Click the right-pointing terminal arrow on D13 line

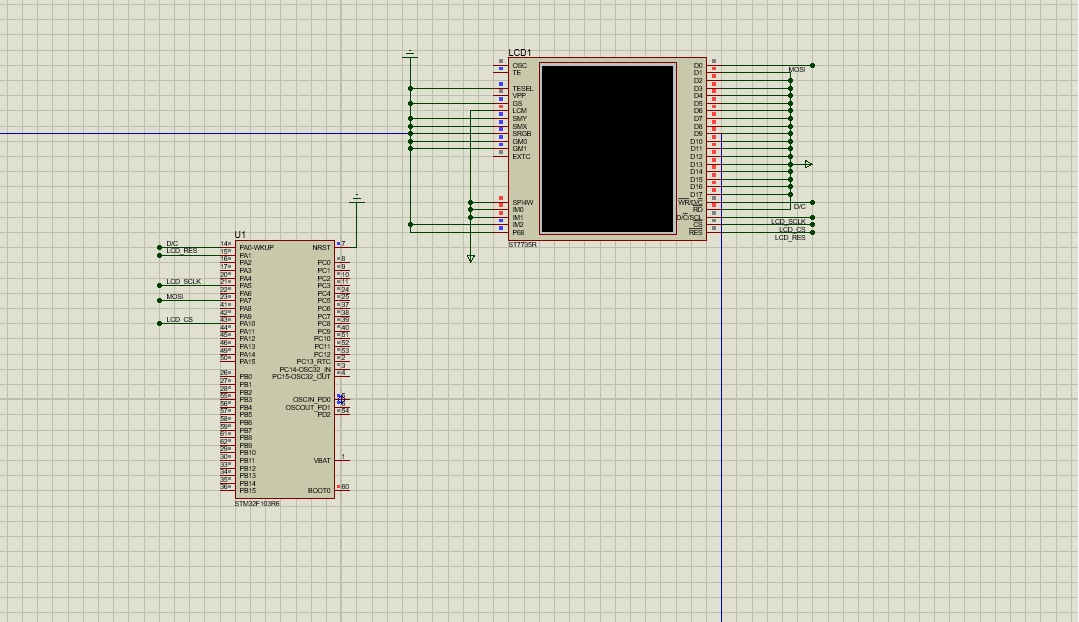(x=809, y=164)
